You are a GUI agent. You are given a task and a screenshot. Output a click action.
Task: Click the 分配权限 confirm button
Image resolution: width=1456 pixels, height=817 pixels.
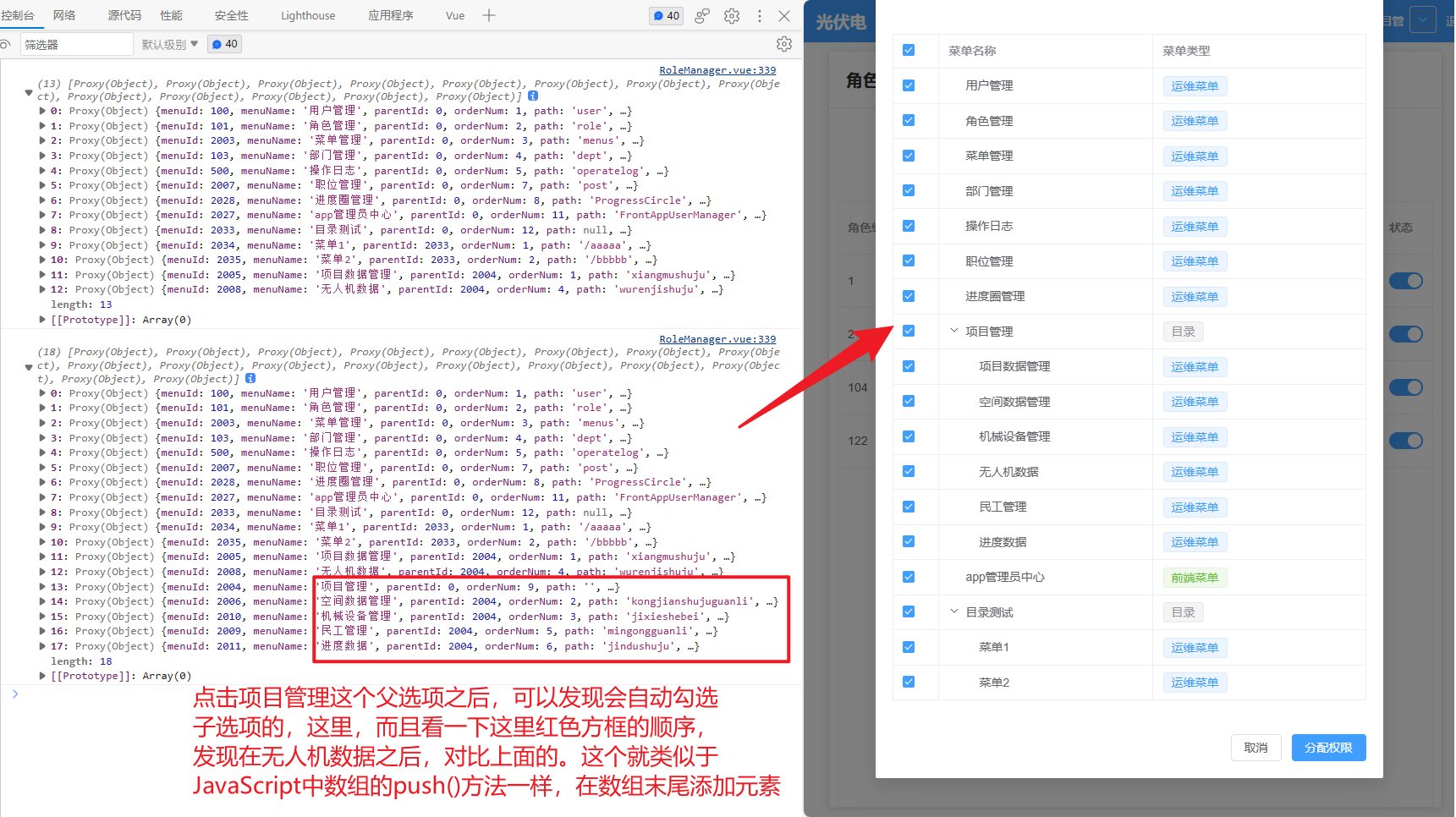pyautogui.click(x=1327, y=748)
